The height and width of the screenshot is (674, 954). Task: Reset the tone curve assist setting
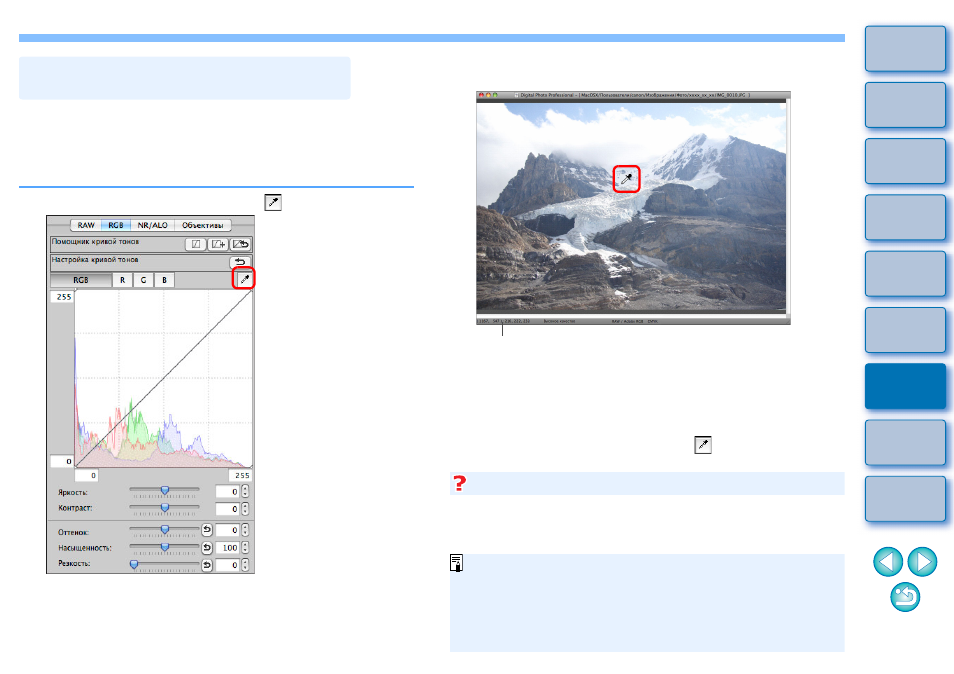point(240,244)
